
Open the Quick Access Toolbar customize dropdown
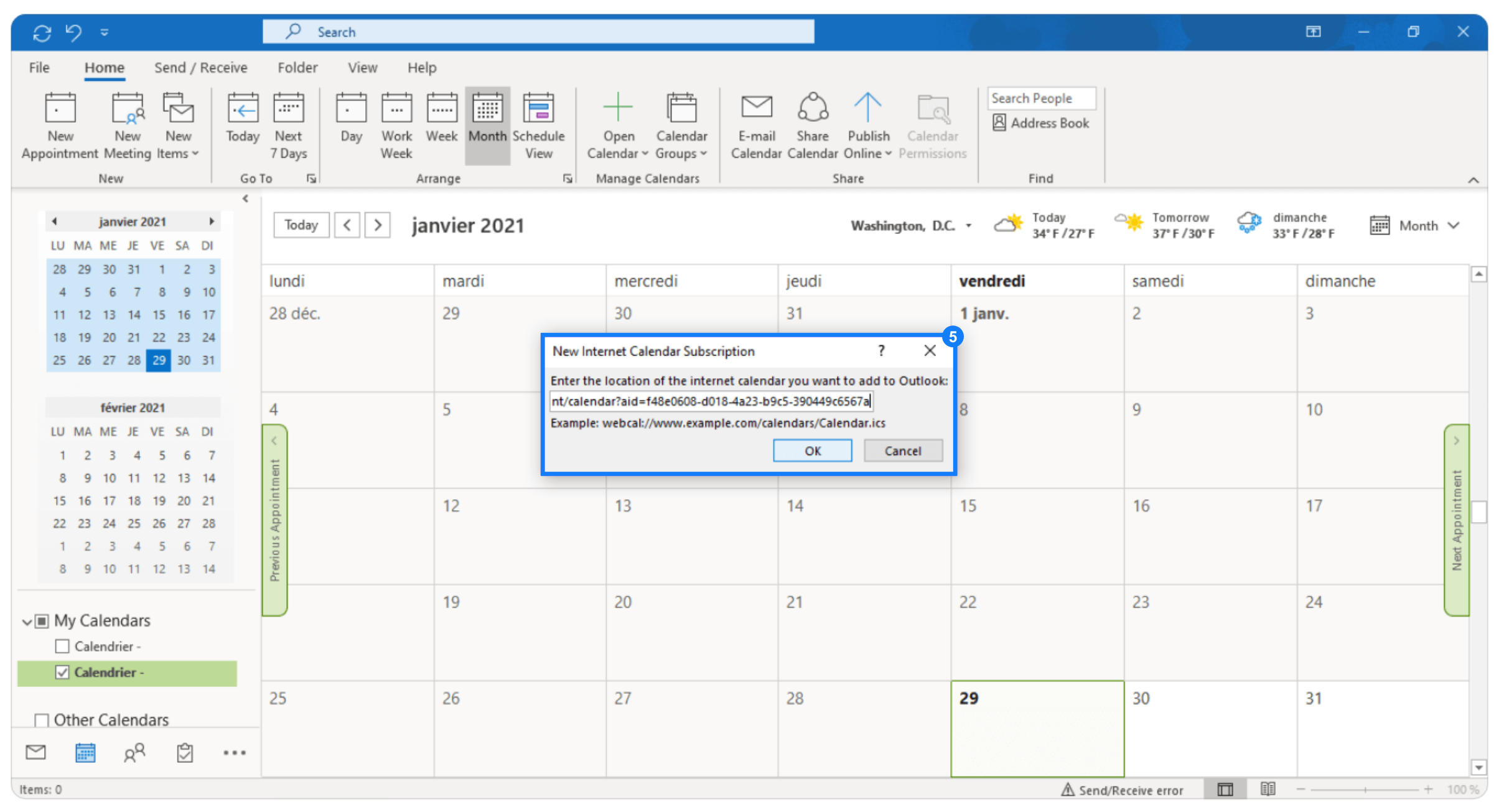(x=105, y=32)
